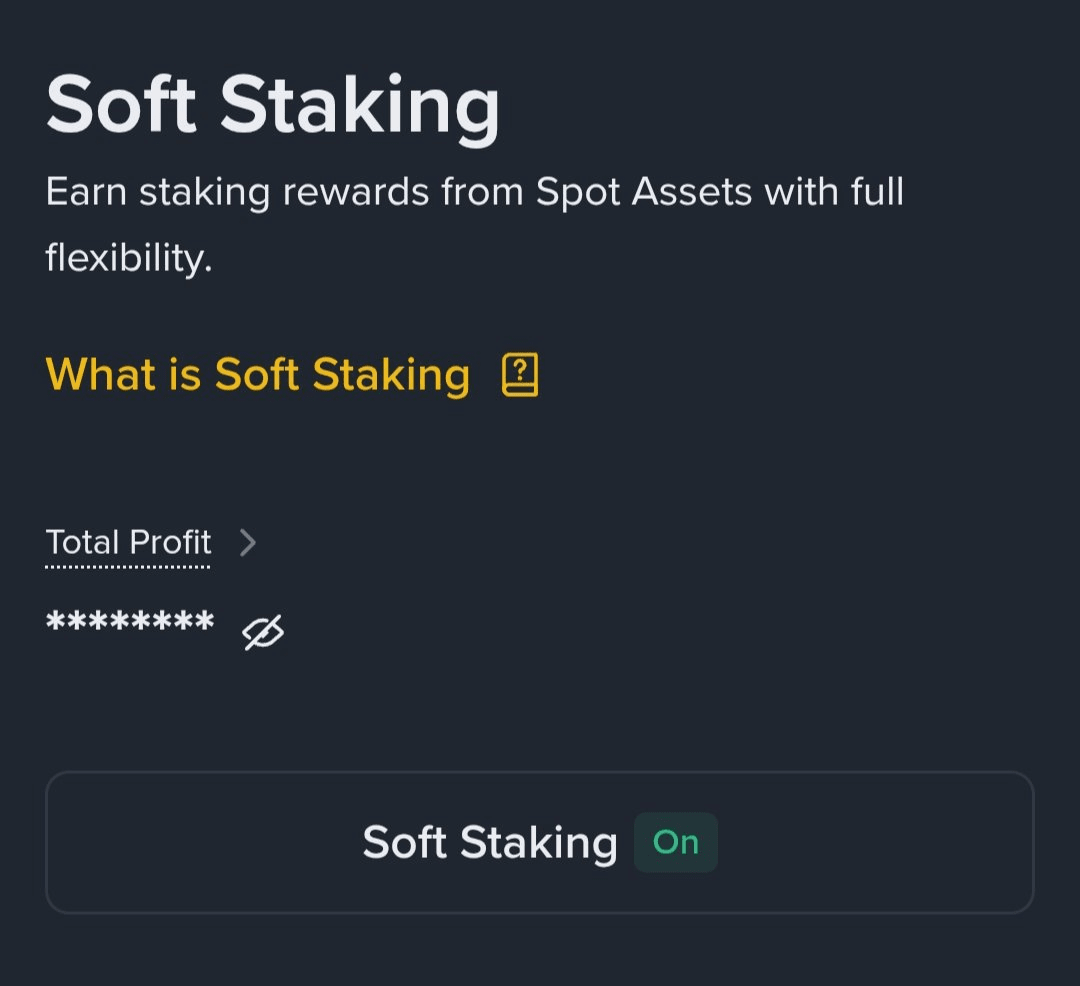The image size is (1080, 986).
Task: Click the chevron next to Total Profit
Action: tap(248, 543)
